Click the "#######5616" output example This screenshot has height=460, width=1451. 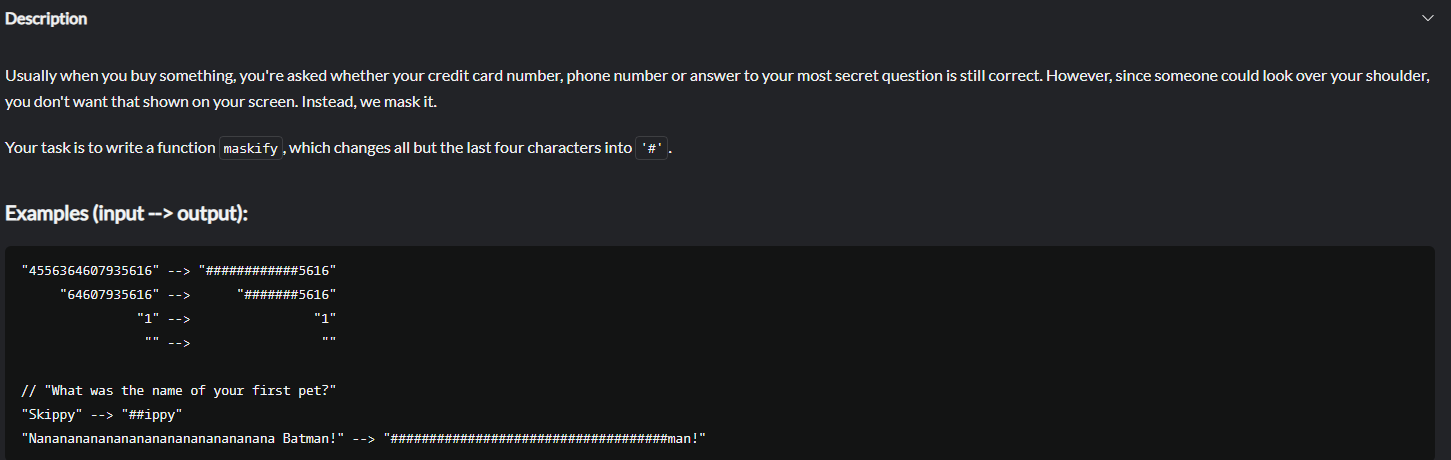[287, 294]
